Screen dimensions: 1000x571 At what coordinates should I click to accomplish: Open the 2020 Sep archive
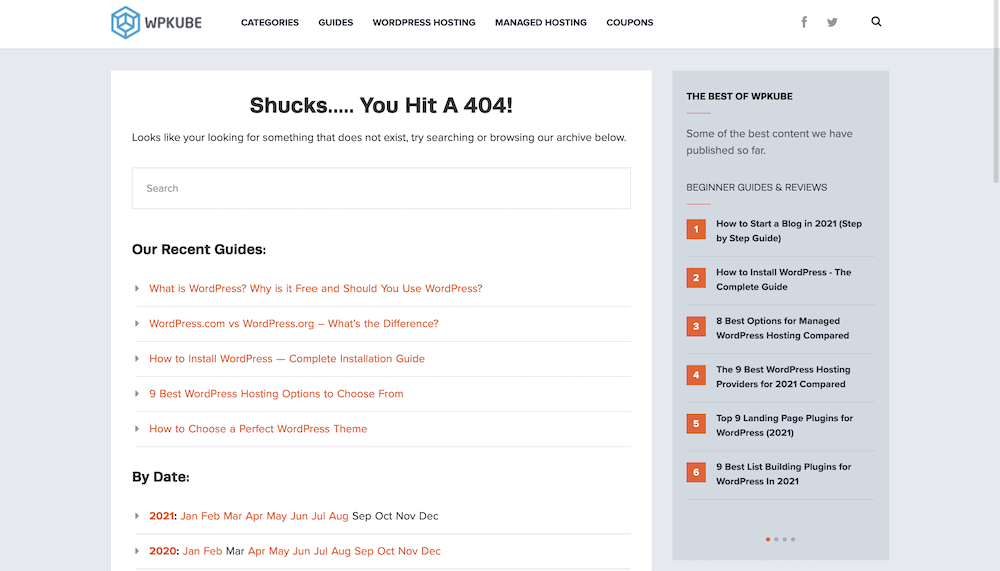pos(364,551)
